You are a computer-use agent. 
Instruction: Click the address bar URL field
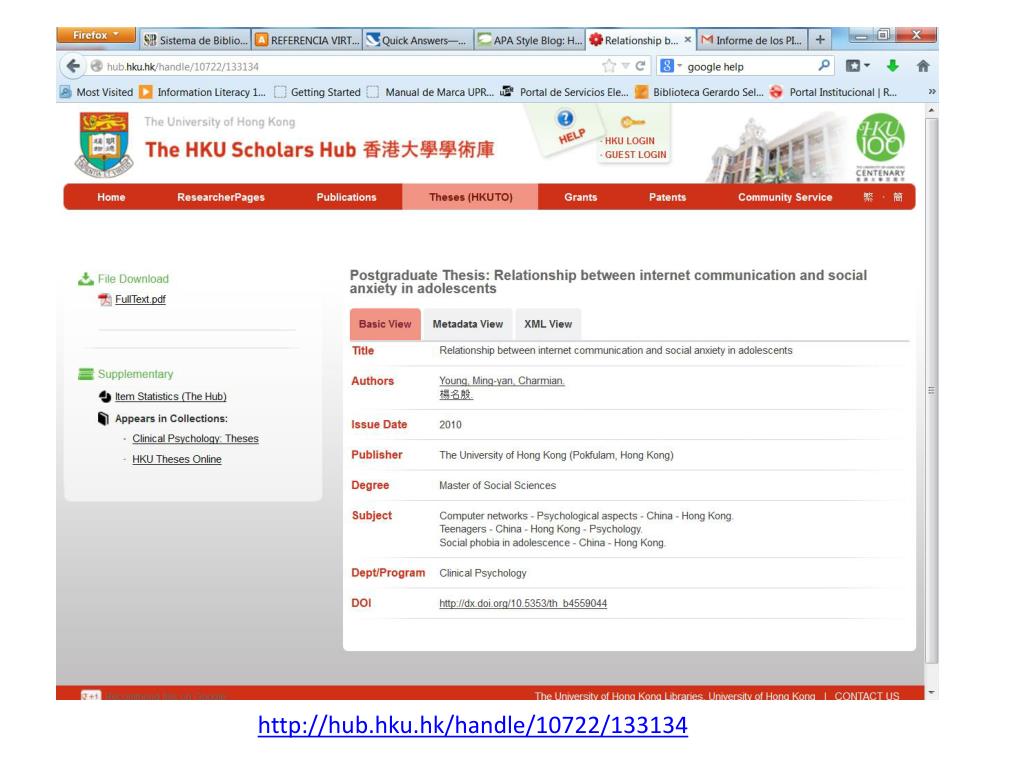click(x=353, y=67)
